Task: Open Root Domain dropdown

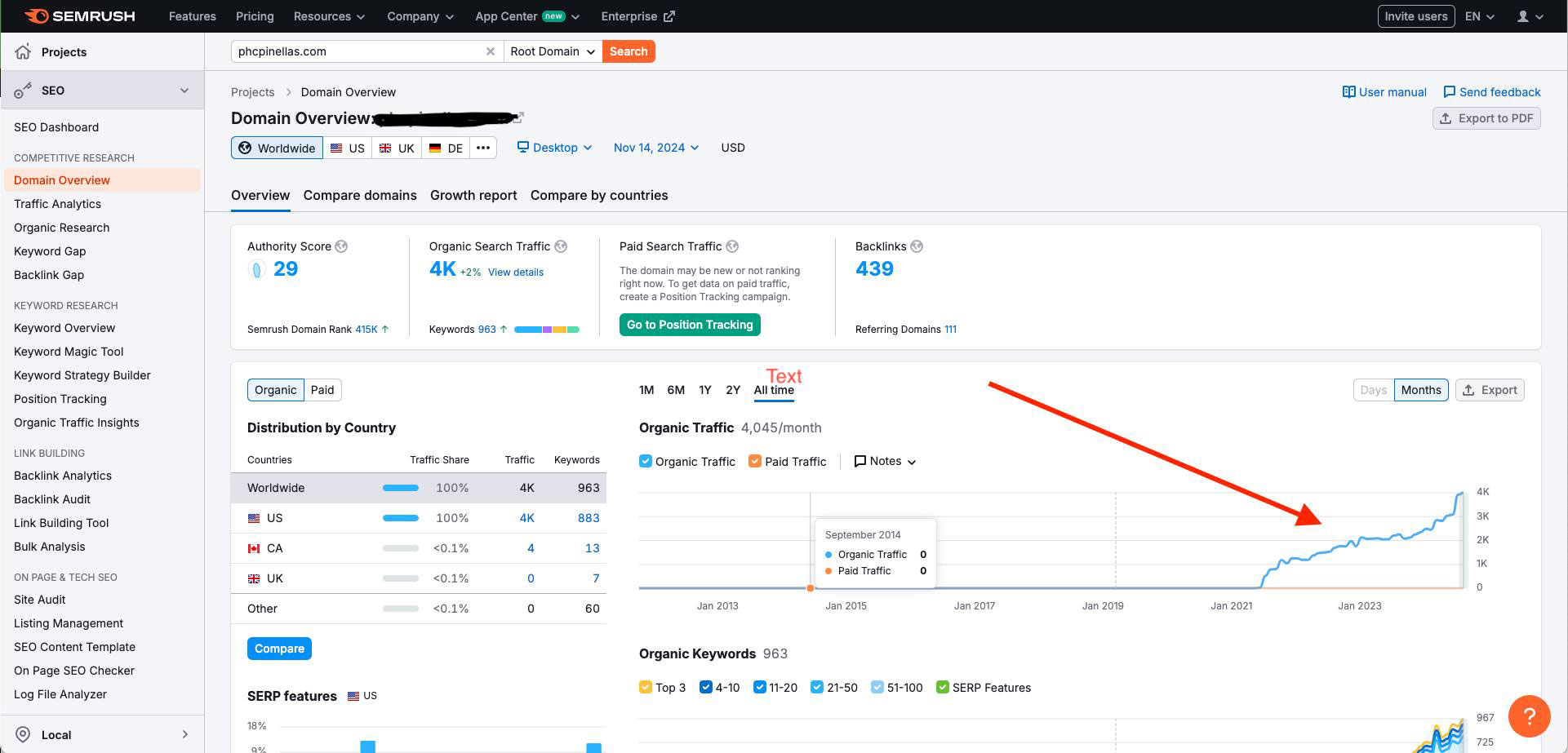Action: click(x=553, y=51)
